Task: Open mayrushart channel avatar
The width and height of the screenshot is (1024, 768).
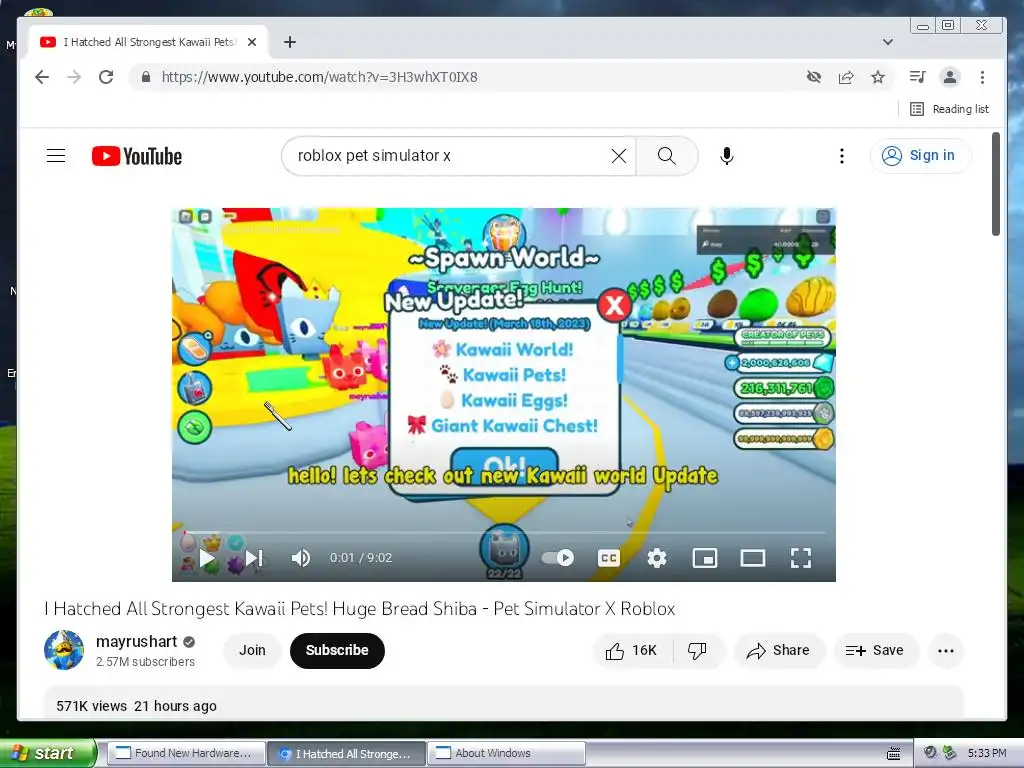Action: point(64,650)
